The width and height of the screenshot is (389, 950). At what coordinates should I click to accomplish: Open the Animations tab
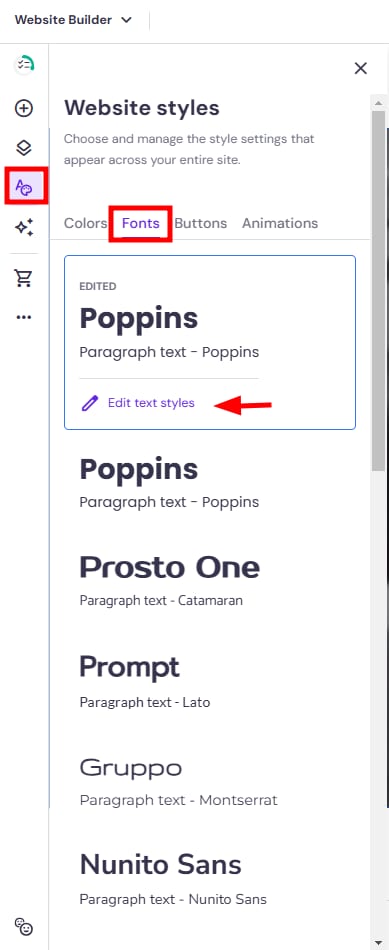(280, 223)
